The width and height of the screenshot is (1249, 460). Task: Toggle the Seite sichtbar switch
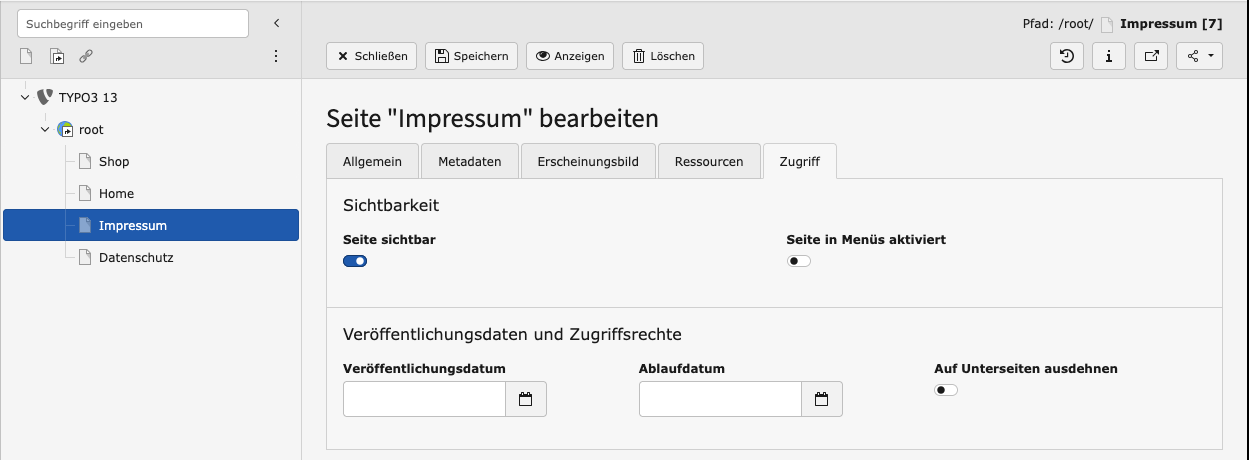point(355,261)
